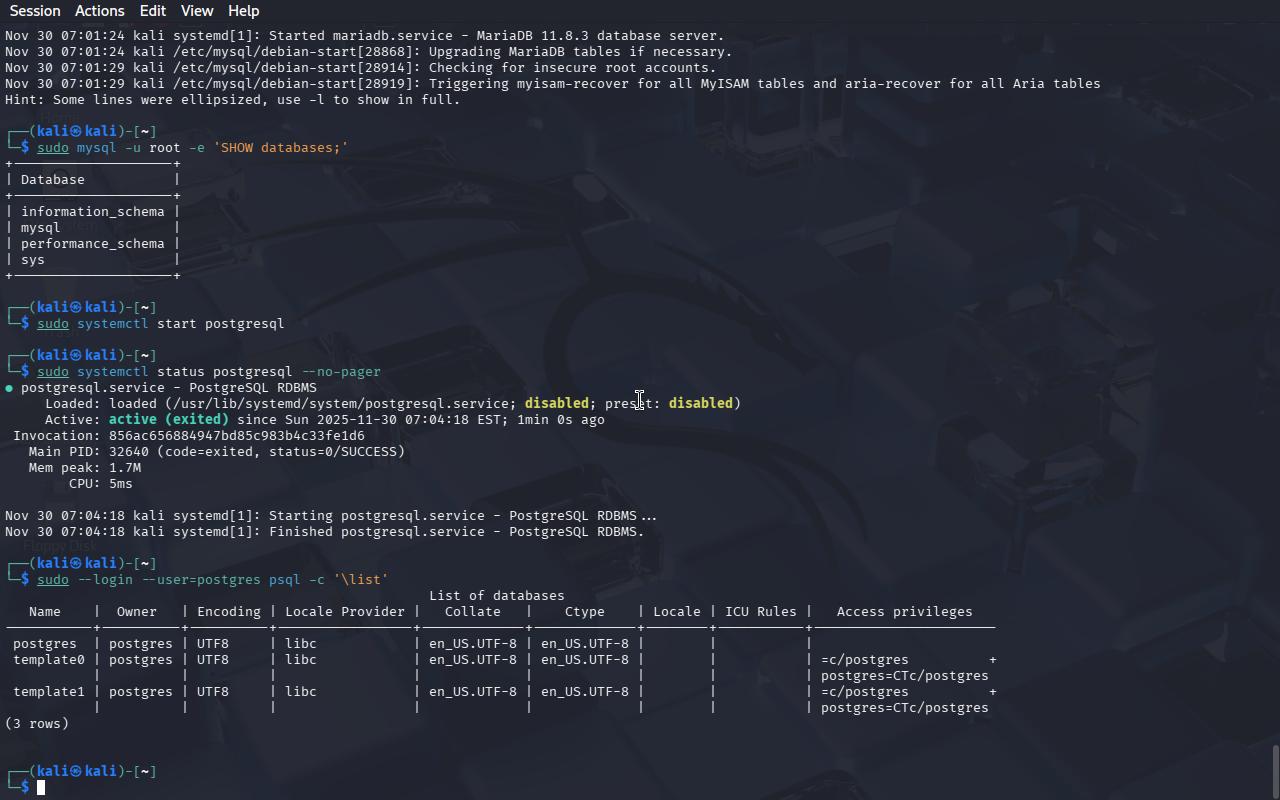Viewport: 1280px width, 800px height.
Task: Click the terminal's vertical scrollbar thumb
Action: 1274,770
